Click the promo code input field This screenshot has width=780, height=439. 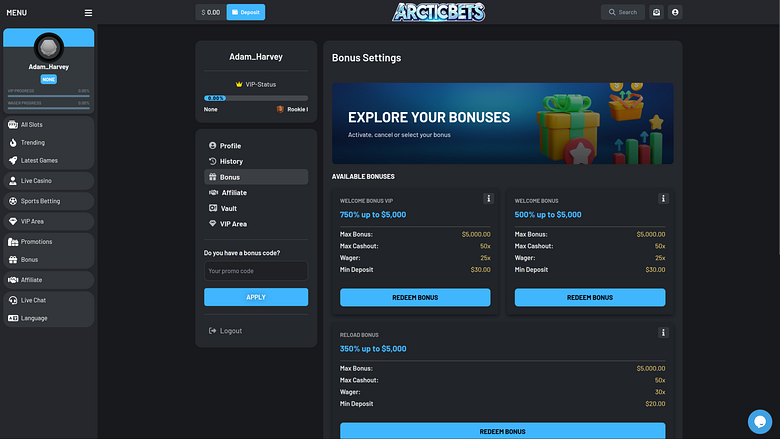click(x=256, y=271)
